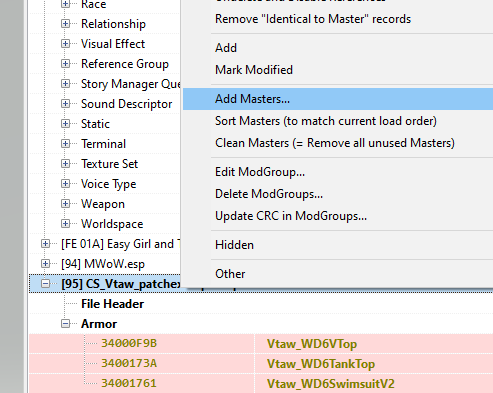Open the Other submenu
The width and height of the screenshot is (493, 393).
click(x=230, y=274)
